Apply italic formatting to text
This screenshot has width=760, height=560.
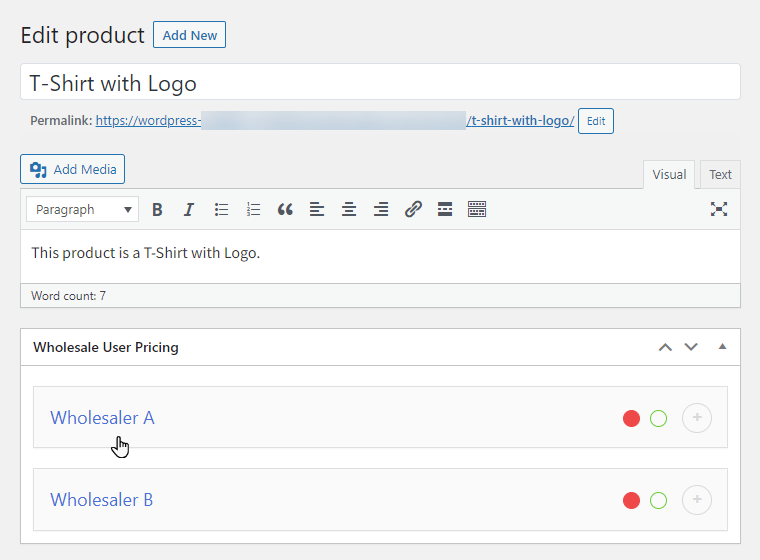(x=188, y=209)
